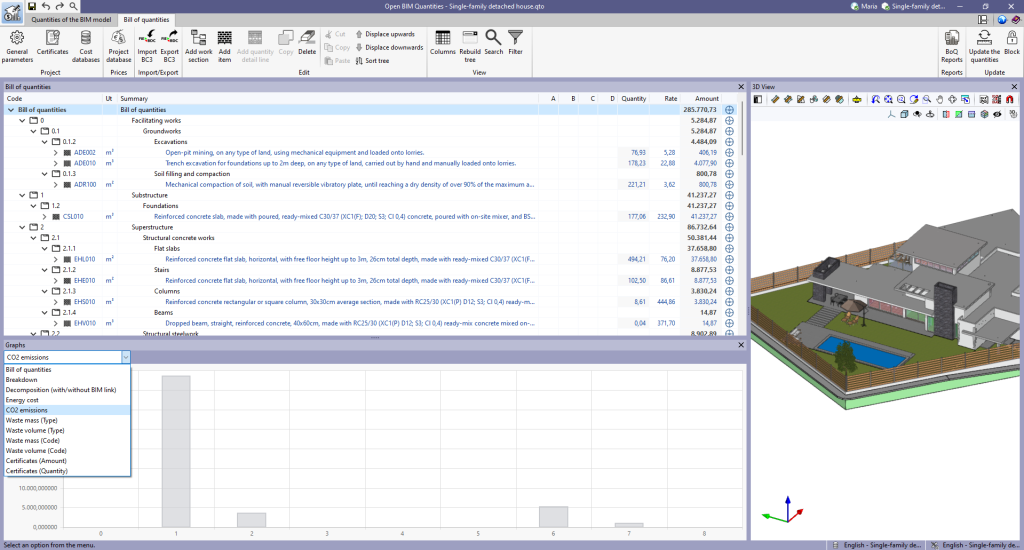Open the Graphs type dropdown arrow
This screenshot has width=1024, height=550.
pyautogui.click(x=125, y=357)
